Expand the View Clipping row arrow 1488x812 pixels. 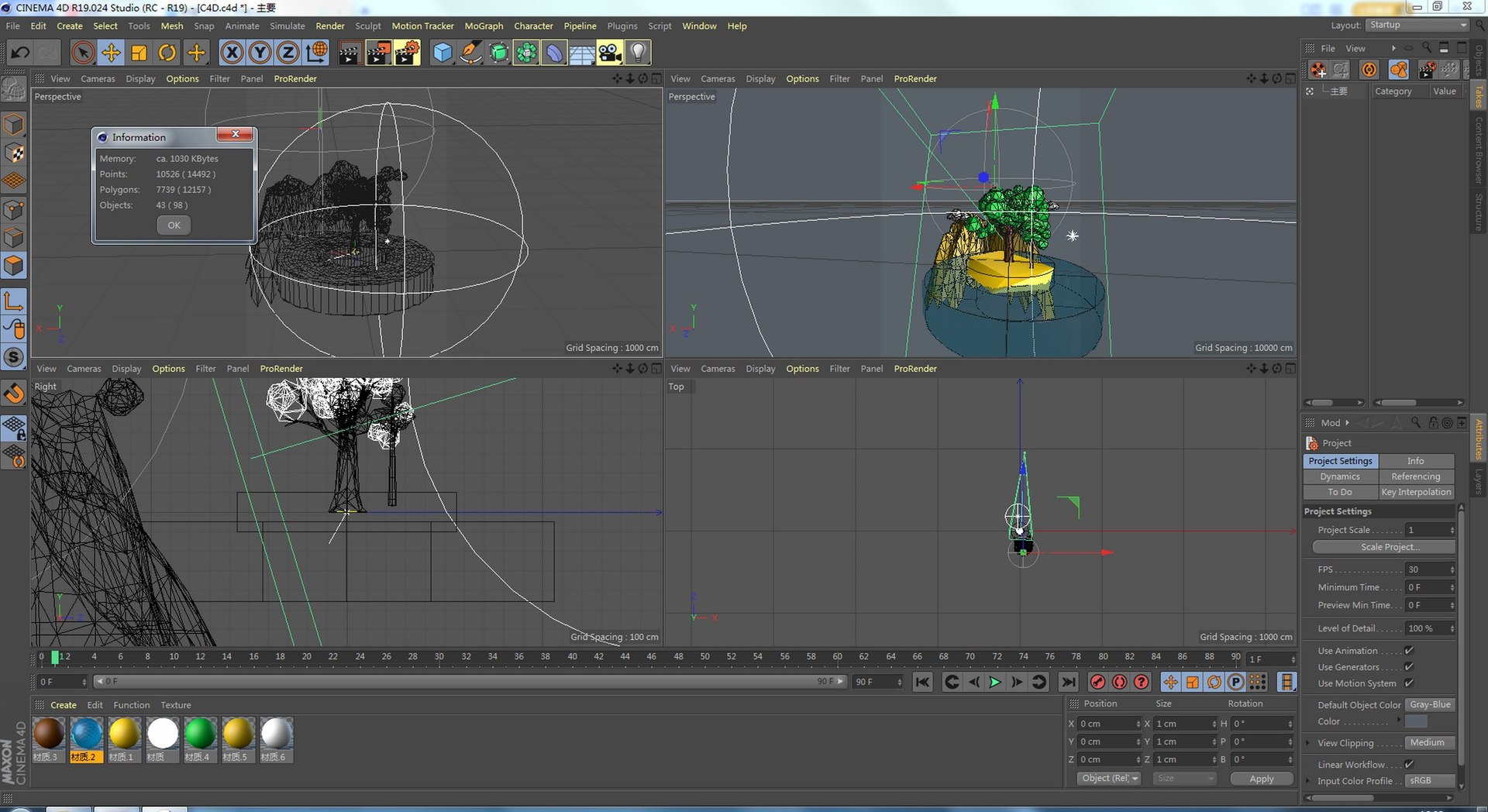click(1308, 743)
